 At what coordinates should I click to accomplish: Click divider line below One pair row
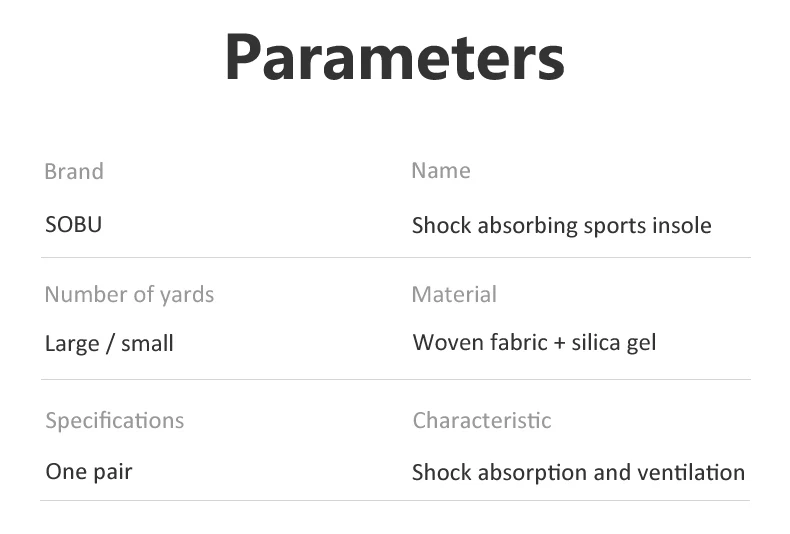tap(395, 500)
